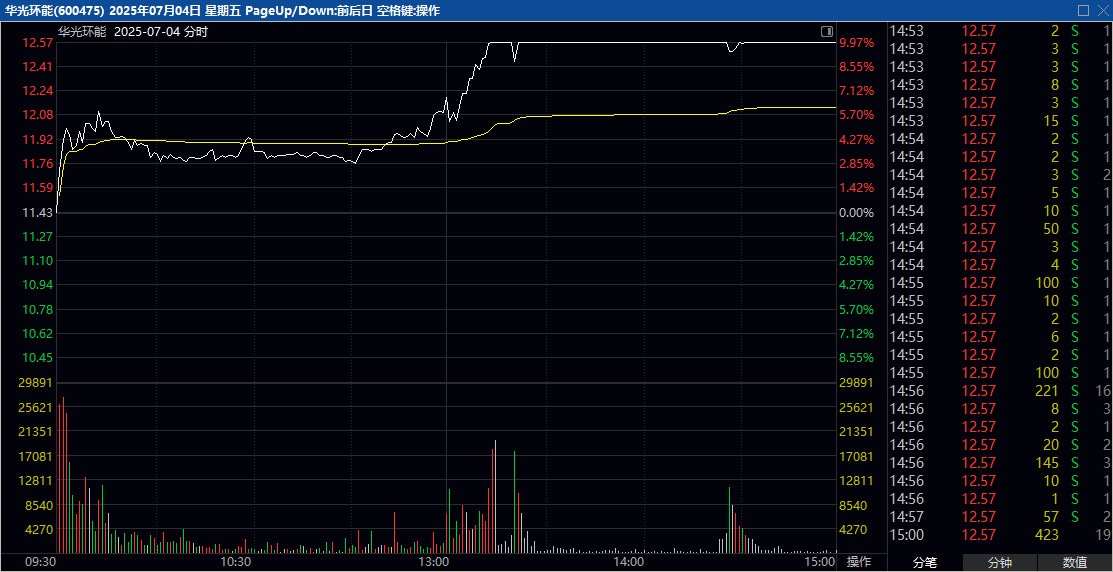Click the 9.97% limit-up percentage label
1113x572 pixels.
pyautogui.click(x=857, y=43)
